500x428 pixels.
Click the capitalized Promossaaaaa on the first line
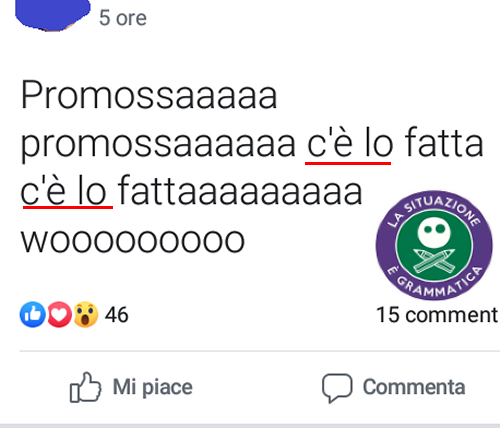click(149, 95)
